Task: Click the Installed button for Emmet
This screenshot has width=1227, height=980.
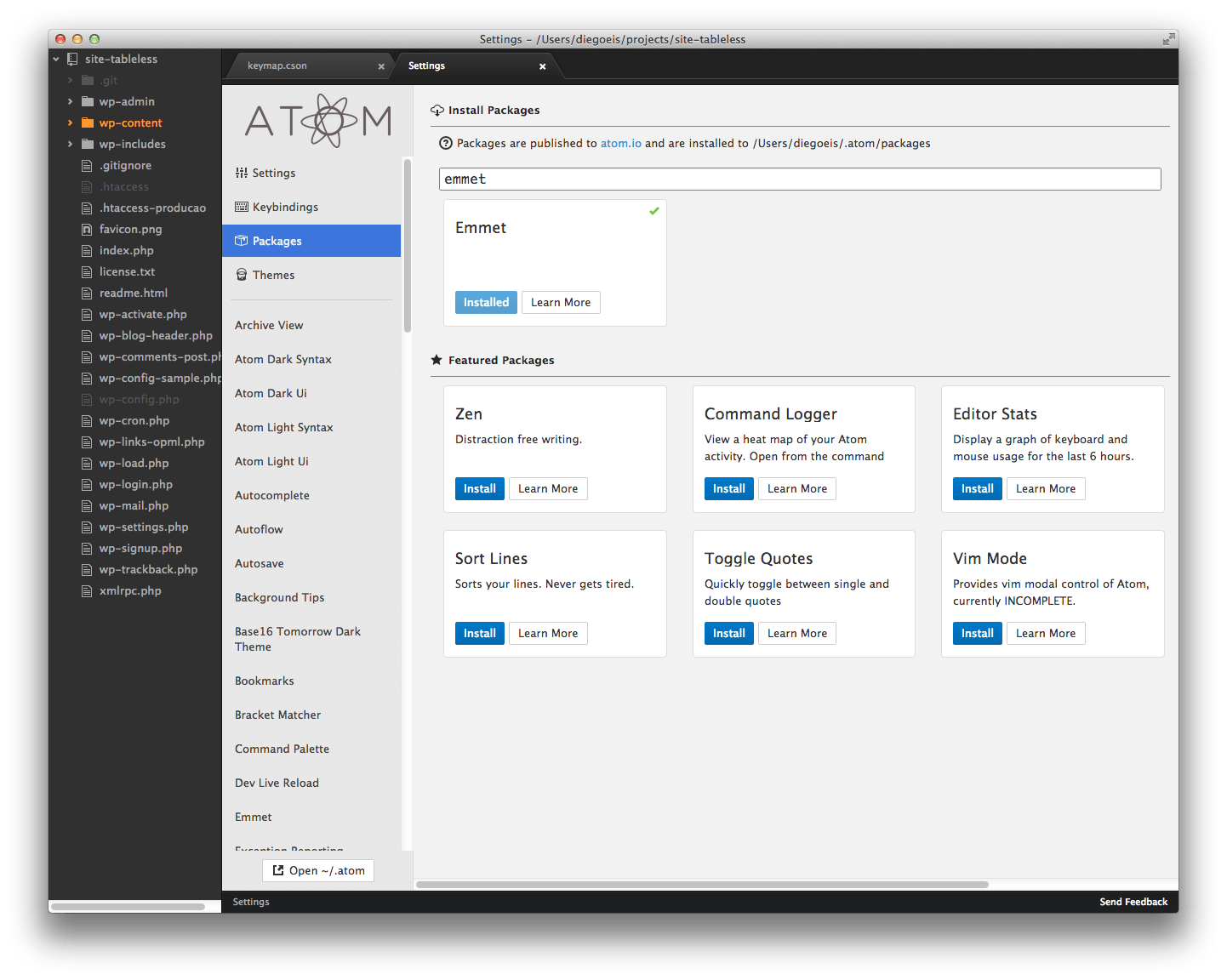Action: [x=486, y=302]
